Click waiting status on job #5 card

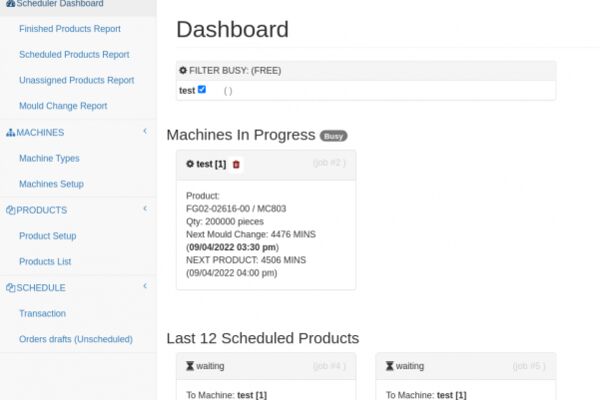[x=410, y=366]
